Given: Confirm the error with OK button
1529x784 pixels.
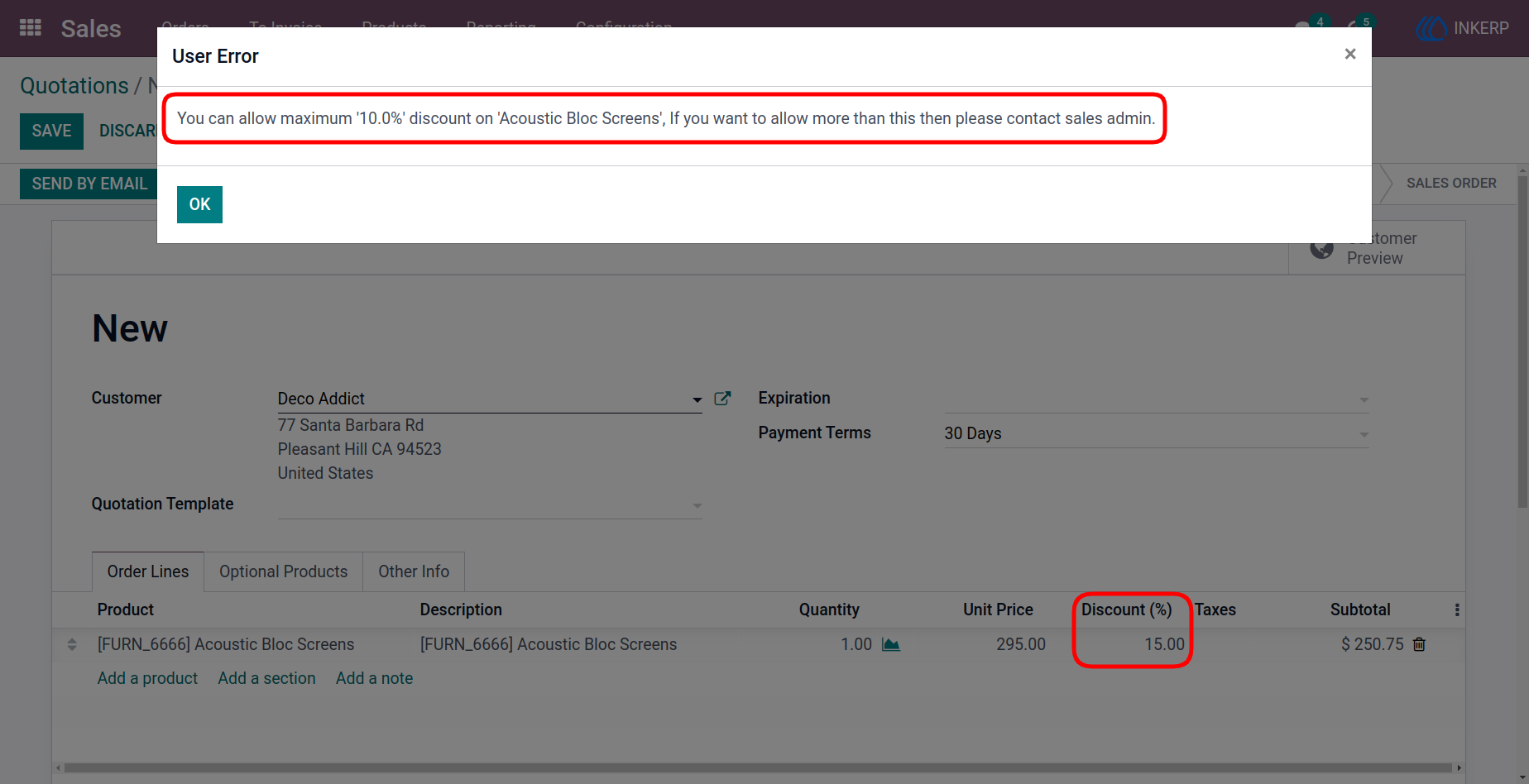Looking at the screenshot, I should pyautogui.click(x=199, y=204).
